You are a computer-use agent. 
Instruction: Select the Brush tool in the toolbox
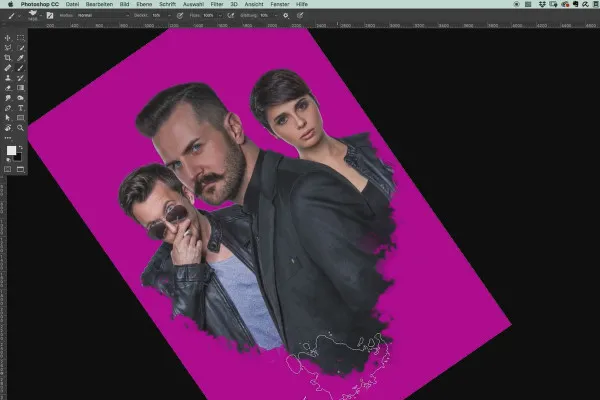20,68
